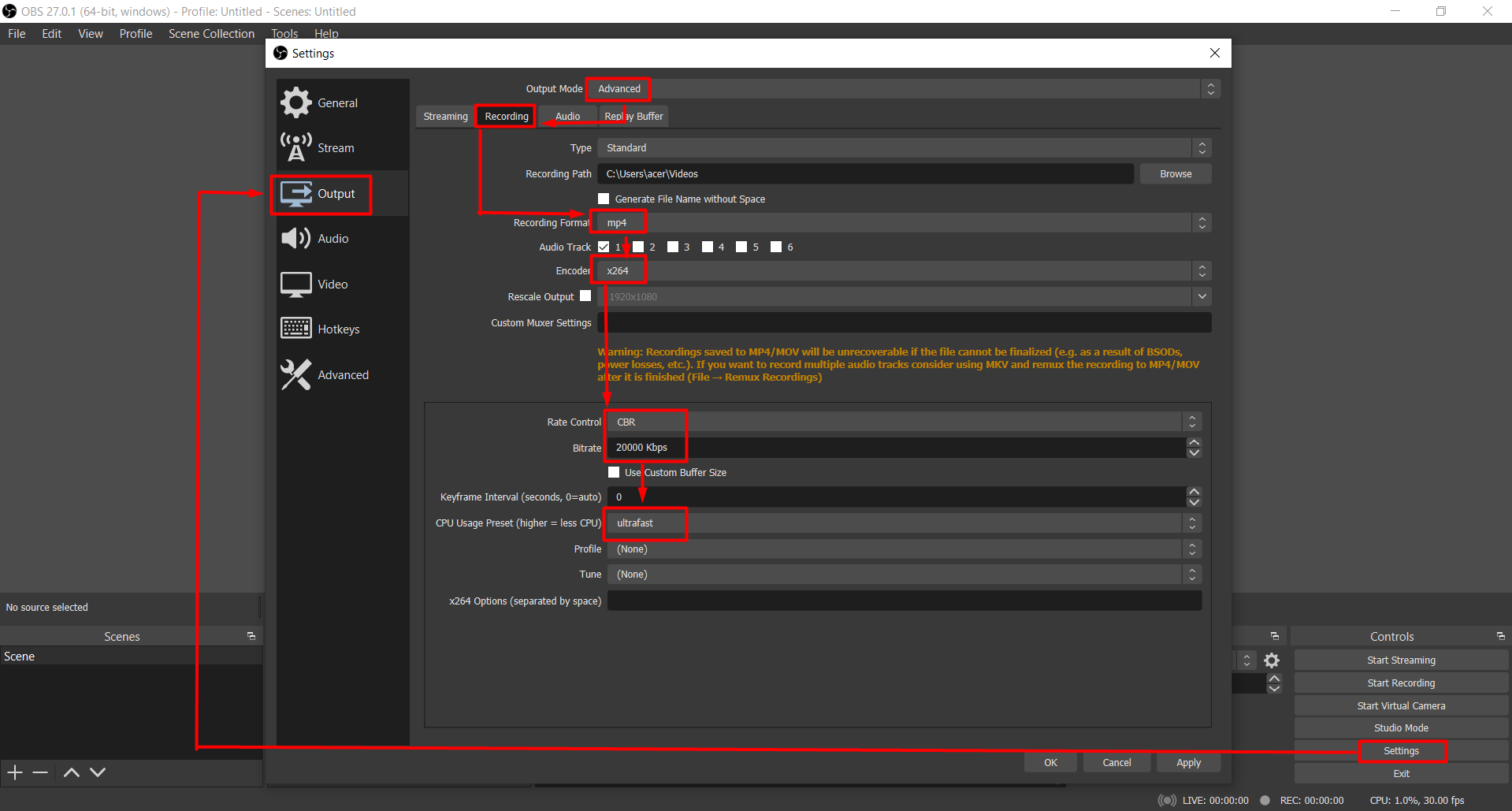1512x811 pixels.
Task: Open Encoder dropdown
Action: point(905,271)
